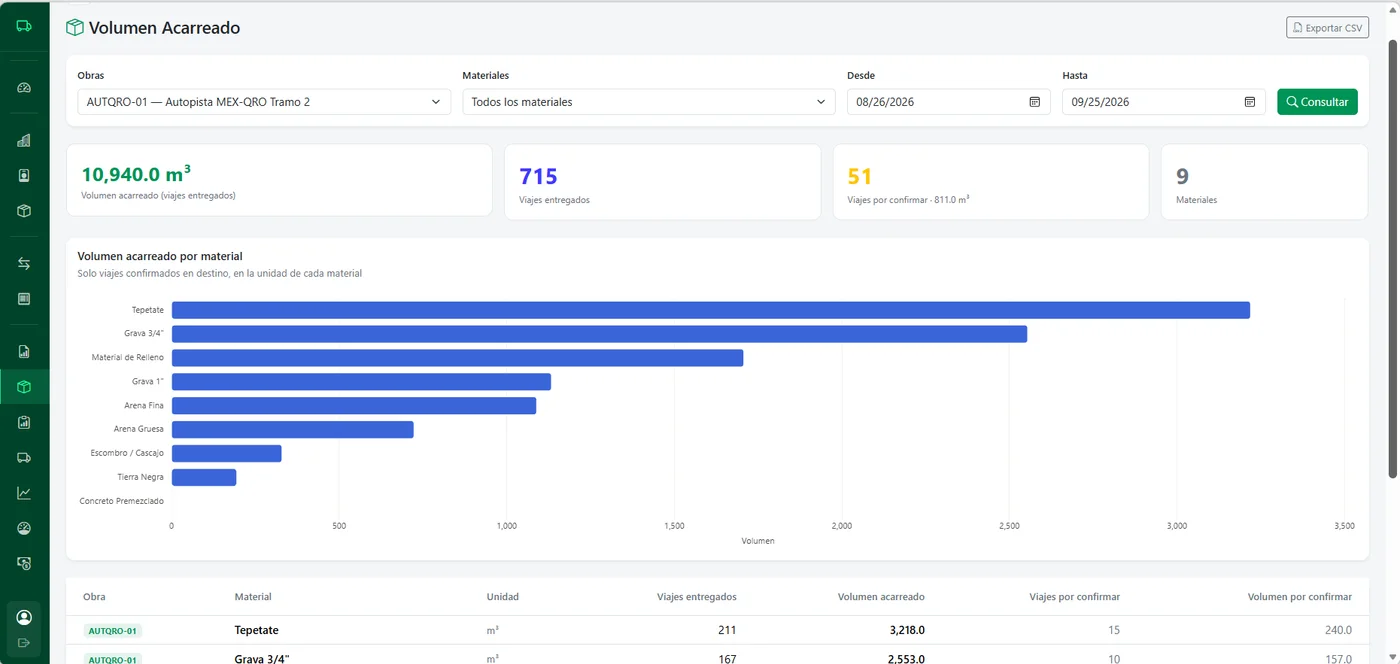Image resolution: width=1400 pixels, height=664 pixels.
Task: Click the Tierra Negra chart bar
Action: pyautogui.click(x=204, y=478)
